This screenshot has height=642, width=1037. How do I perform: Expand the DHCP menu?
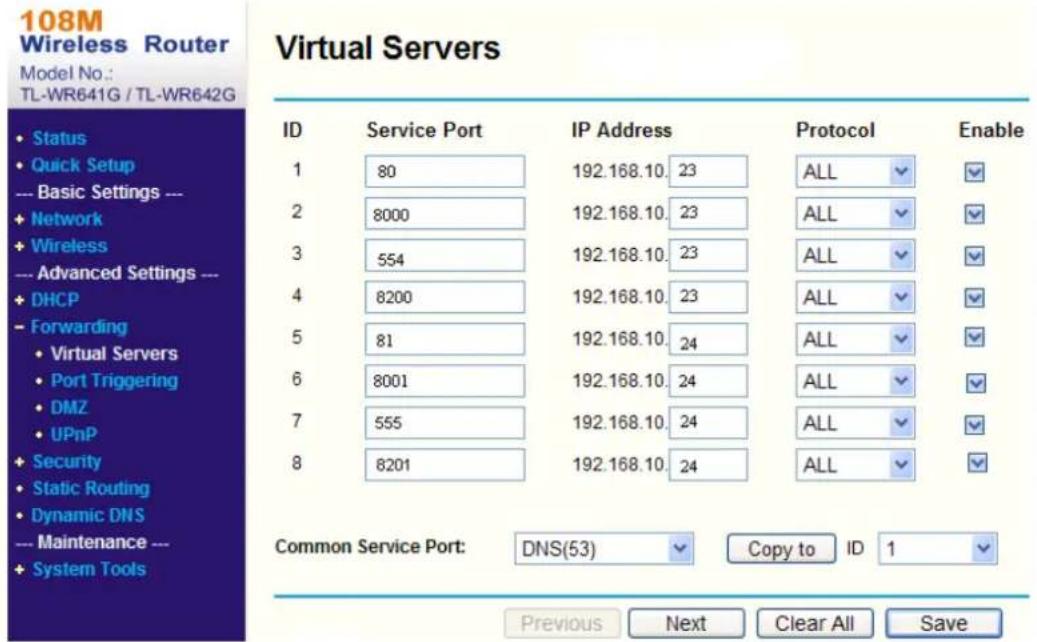(x=55, y=300)
